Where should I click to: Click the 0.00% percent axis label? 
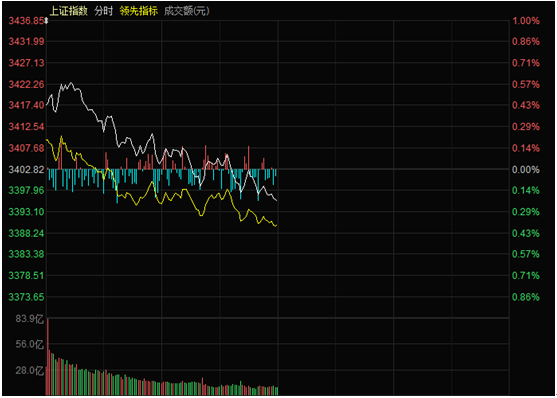click(x=525, y=170)
